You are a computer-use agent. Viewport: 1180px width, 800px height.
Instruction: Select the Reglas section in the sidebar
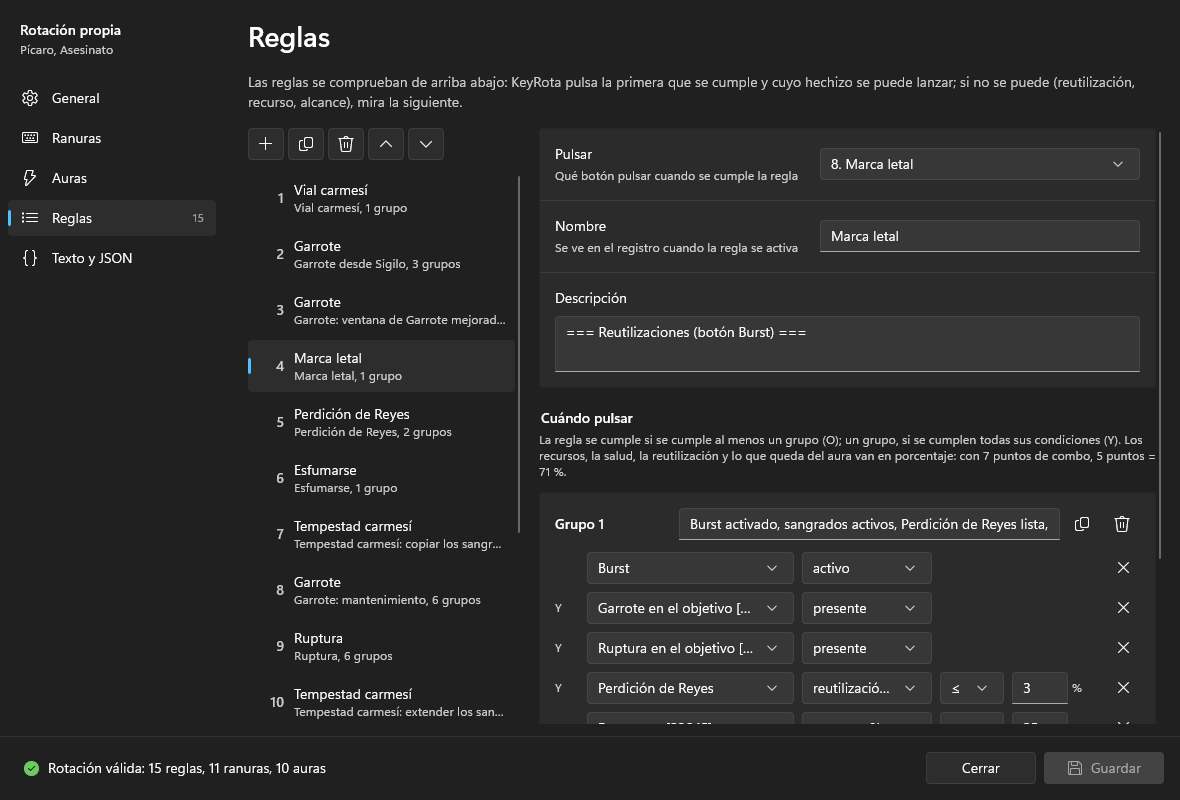pyautogui.click(x=112, y=217)
